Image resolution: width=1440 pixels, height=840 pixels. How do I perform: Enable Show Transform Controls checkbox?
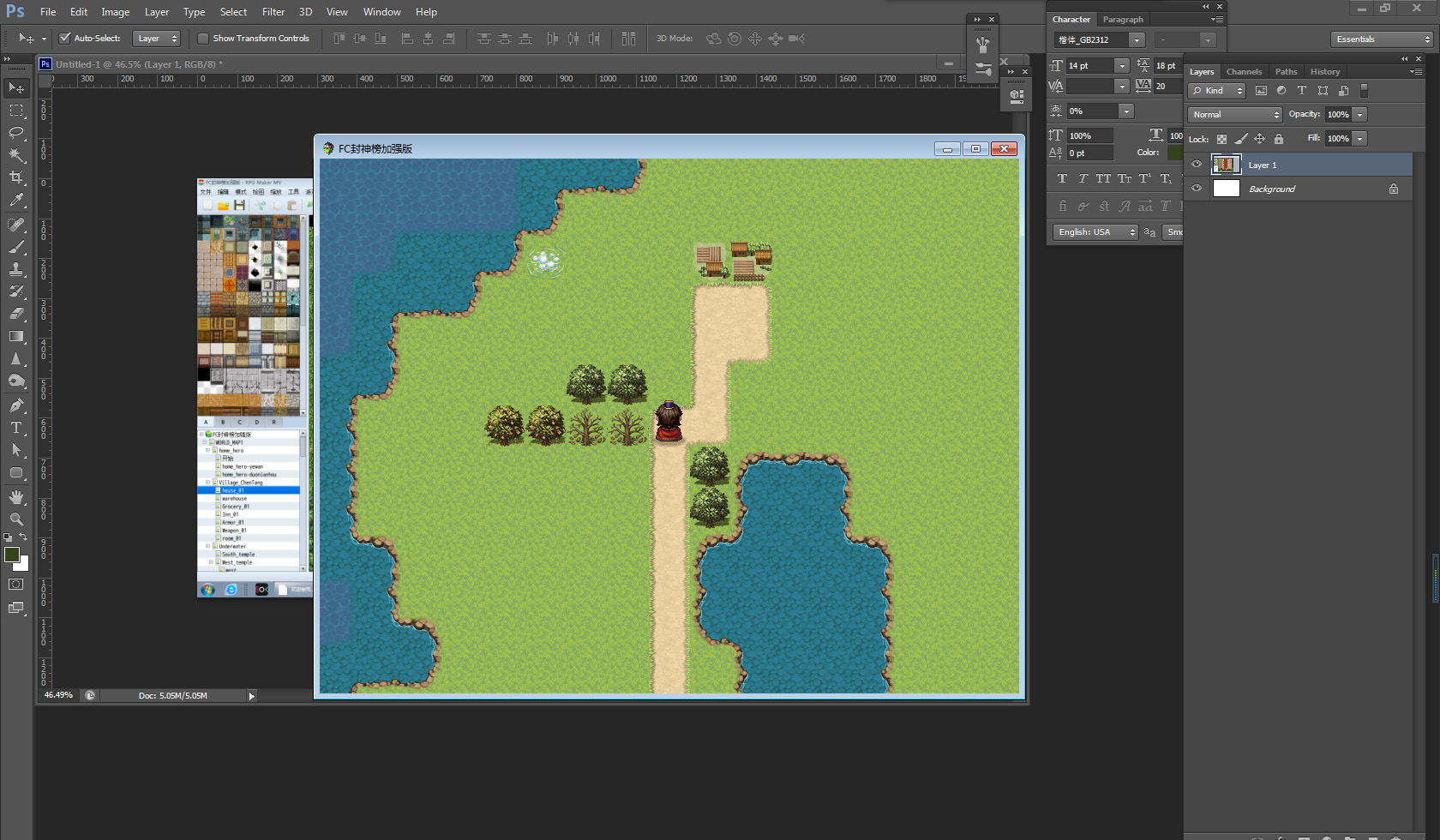coord(203,38)
